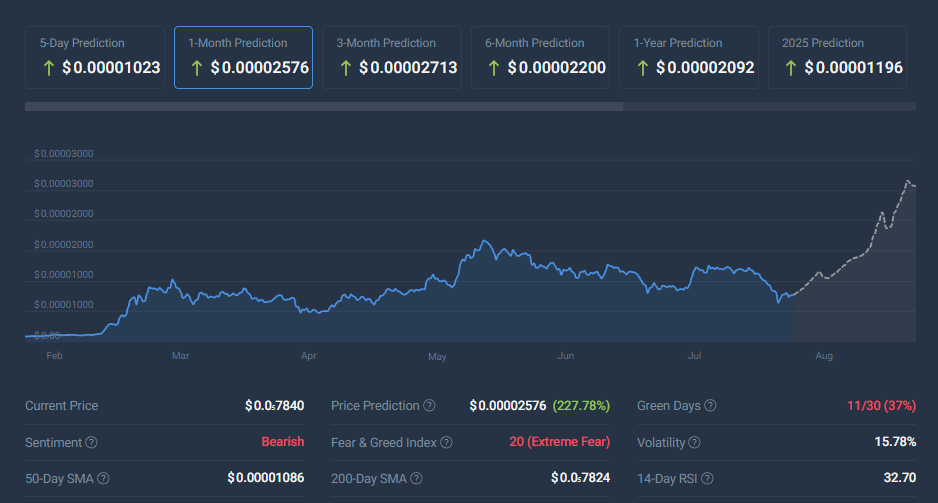Click the dashed forecast line peak in chart

907,181
